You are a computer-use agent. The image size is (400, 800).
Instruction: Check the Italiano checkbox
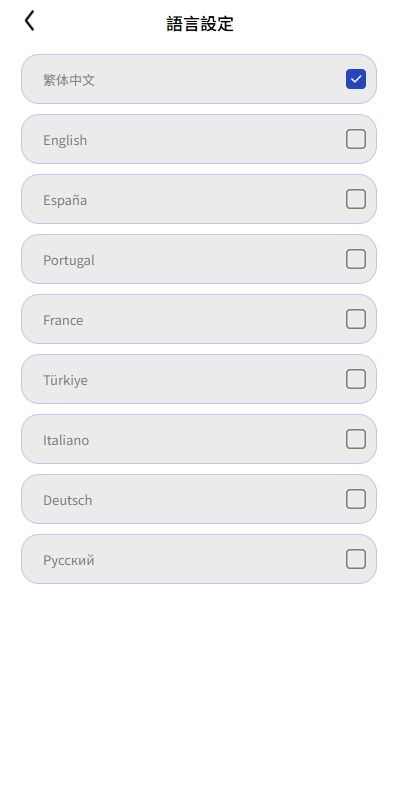[x=356, y=439]
